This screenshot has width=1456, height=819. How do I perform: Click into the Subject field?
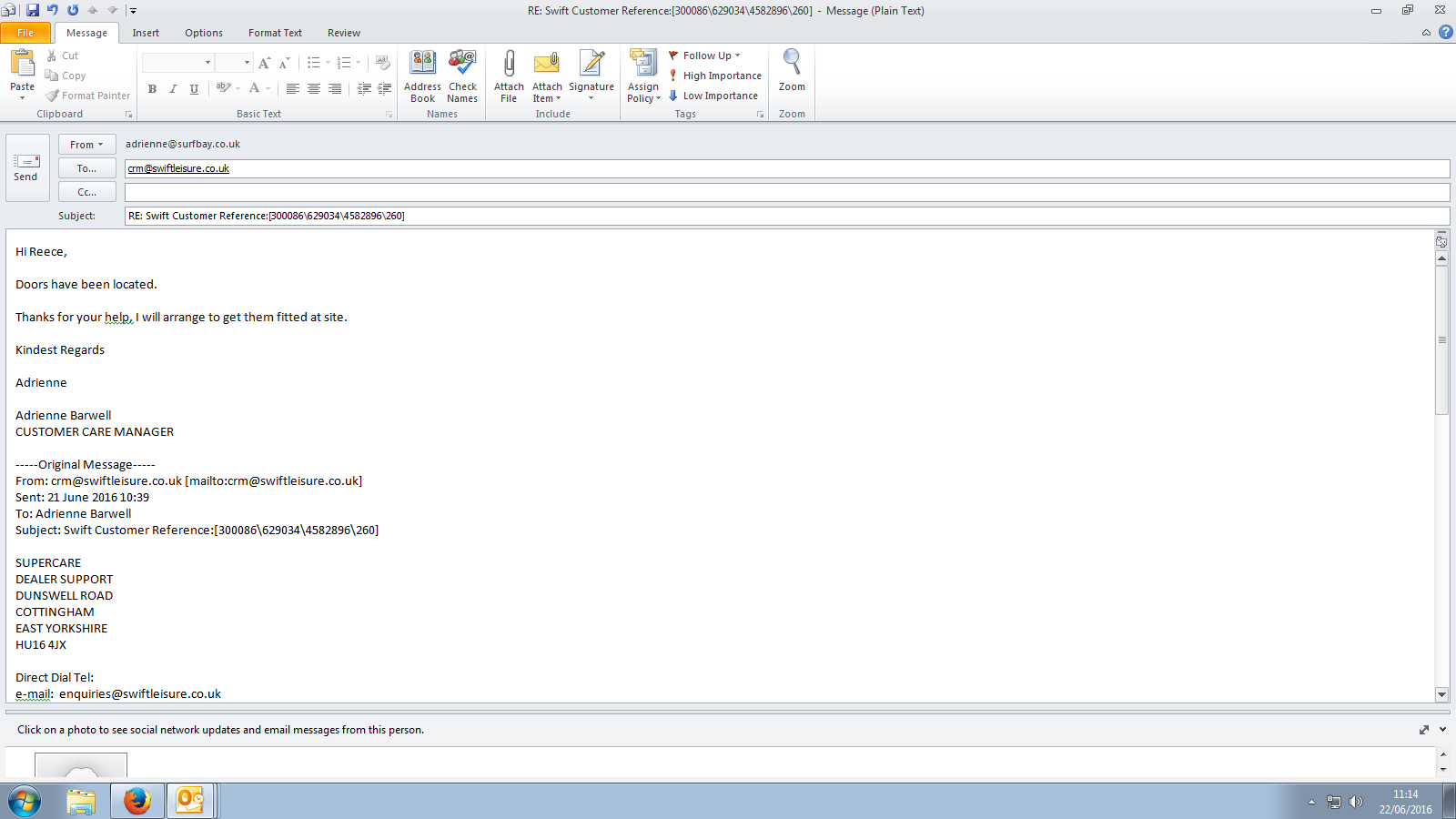pos(787,216)
